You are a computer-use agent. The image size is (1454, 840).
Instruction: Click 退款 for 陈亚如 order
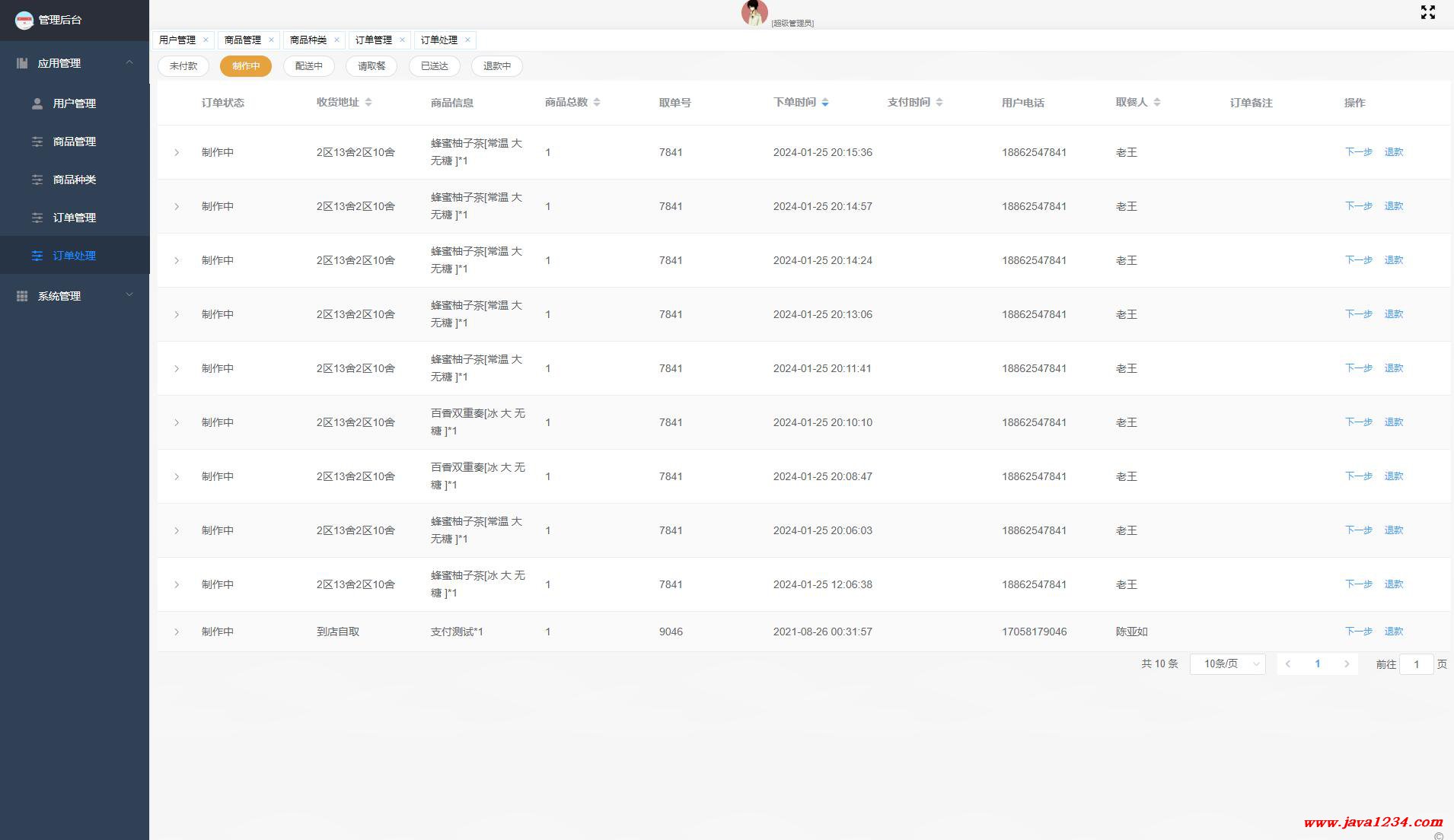tap(1394, 632)
